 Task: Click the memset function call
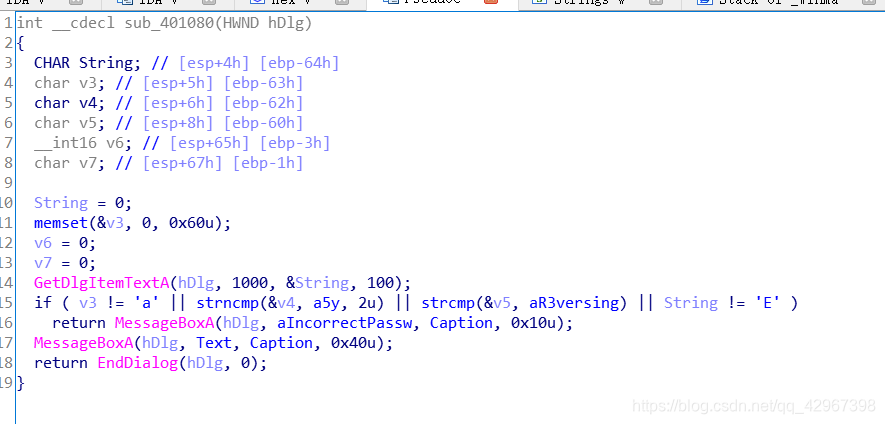tap(61, 222)
